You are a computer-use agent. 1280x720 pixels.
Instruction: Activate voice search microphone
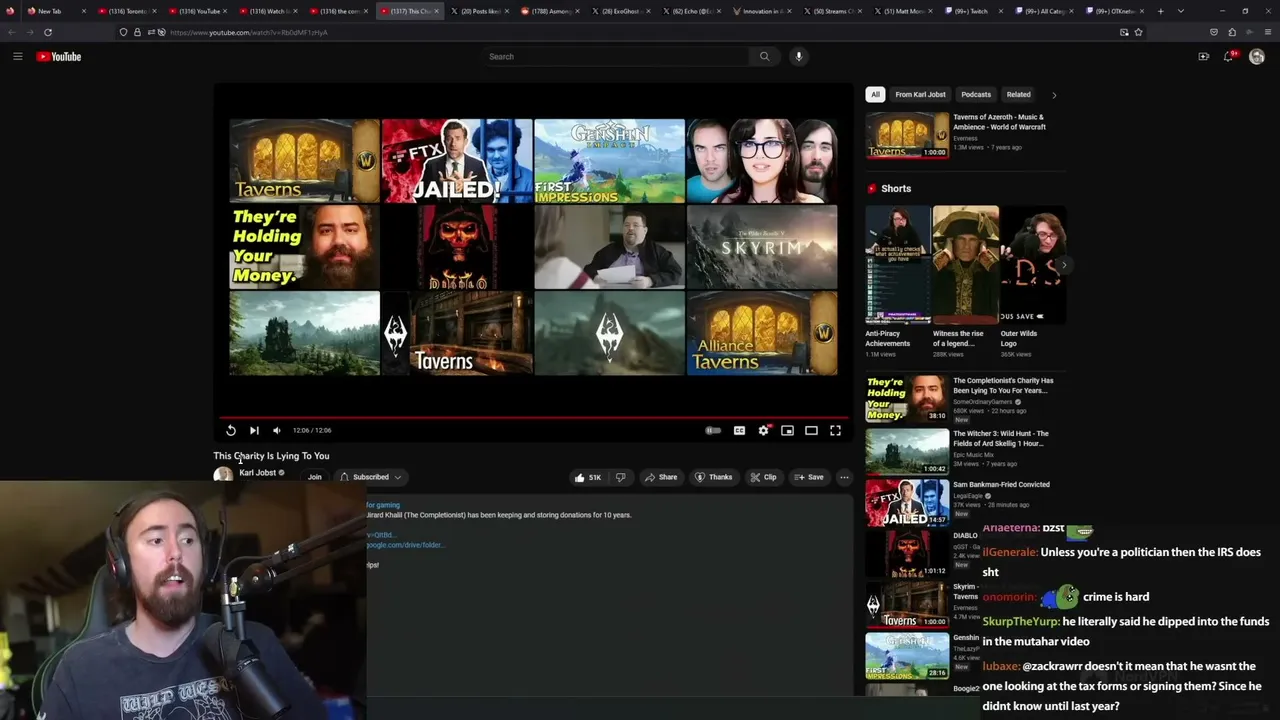click(799, 57)
